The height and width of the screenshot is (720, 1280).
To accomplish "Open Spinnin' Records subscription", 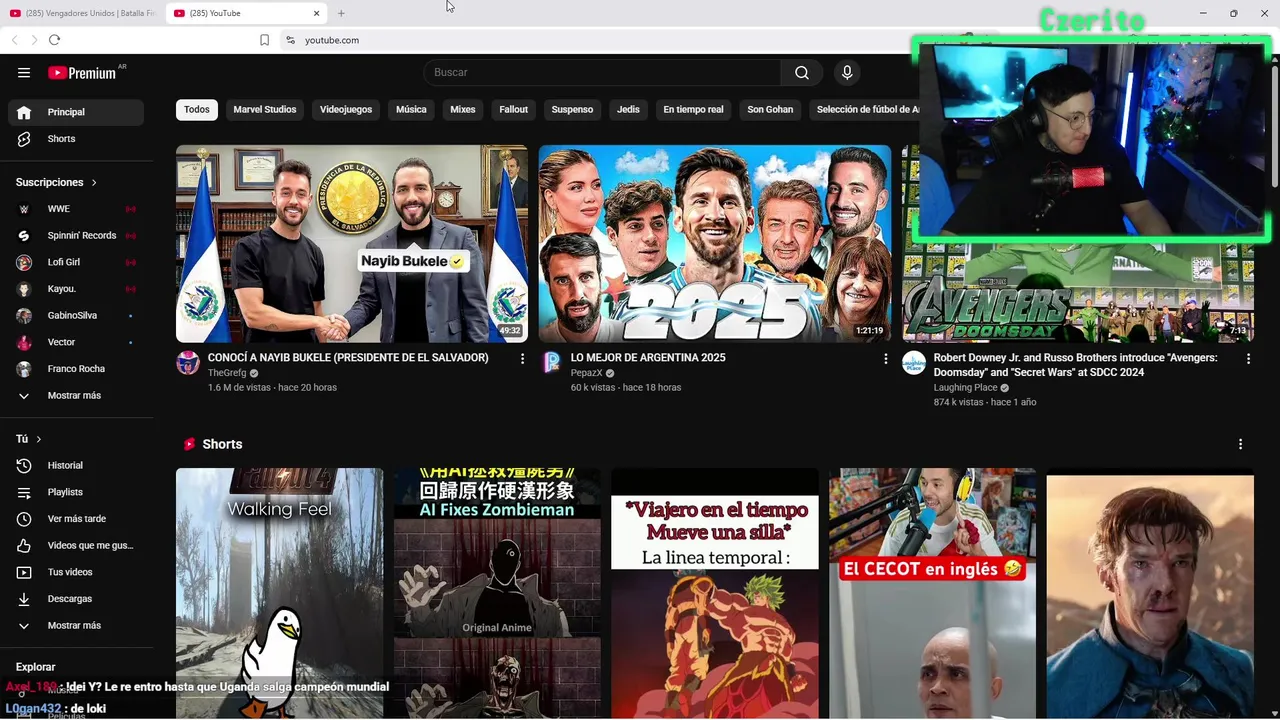I will tap(75, 236).
